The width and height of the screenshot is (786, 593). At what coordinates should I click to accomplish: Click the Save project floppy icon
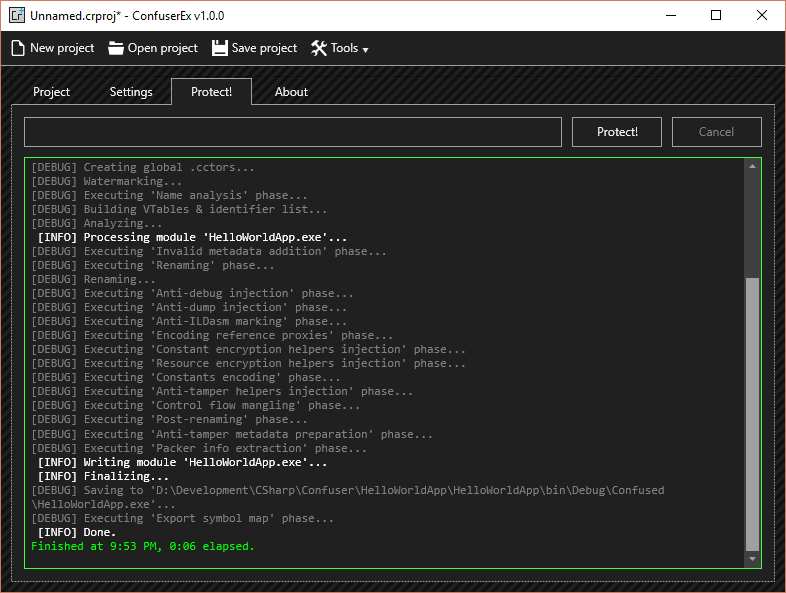coord(220,48)
